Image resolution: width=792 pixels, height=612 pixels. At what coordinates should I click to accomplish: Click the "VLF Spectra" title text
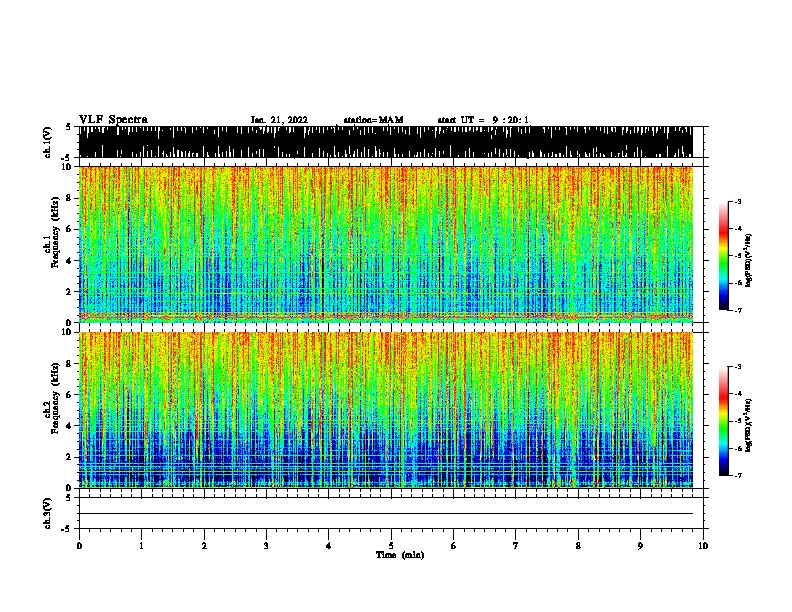click(113, 120)
